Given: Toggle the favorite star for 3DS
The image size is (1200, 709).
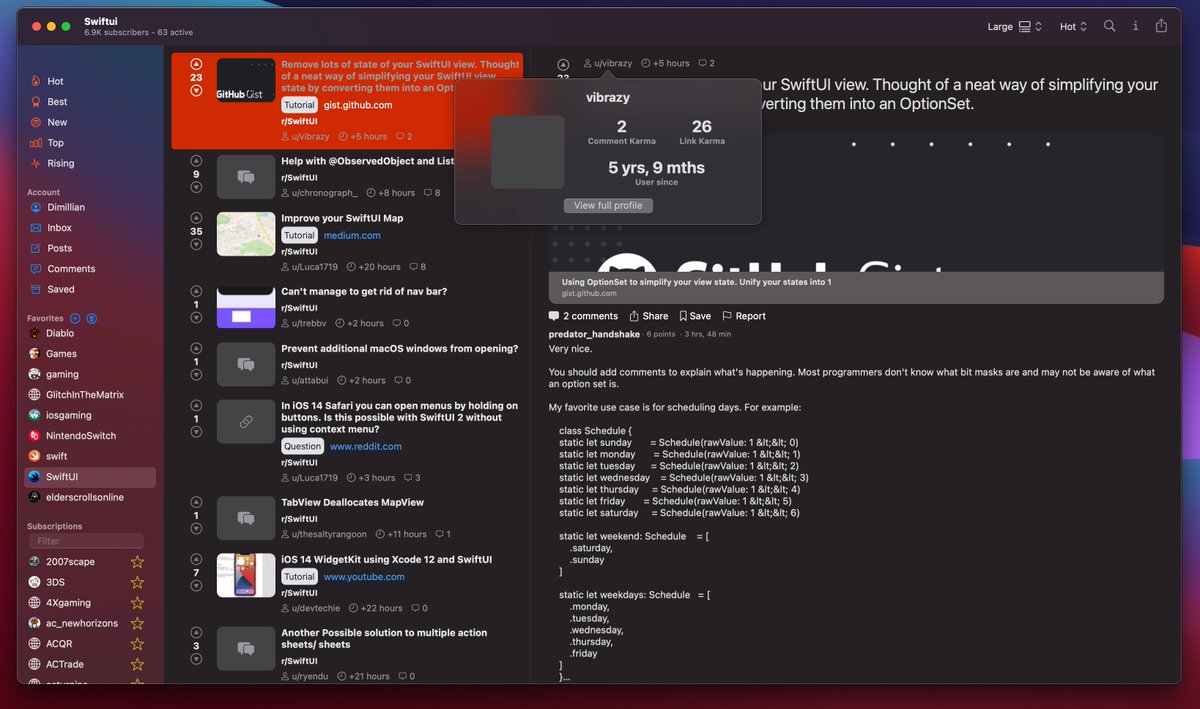Looking at the screenshot, I should [138, 582].
